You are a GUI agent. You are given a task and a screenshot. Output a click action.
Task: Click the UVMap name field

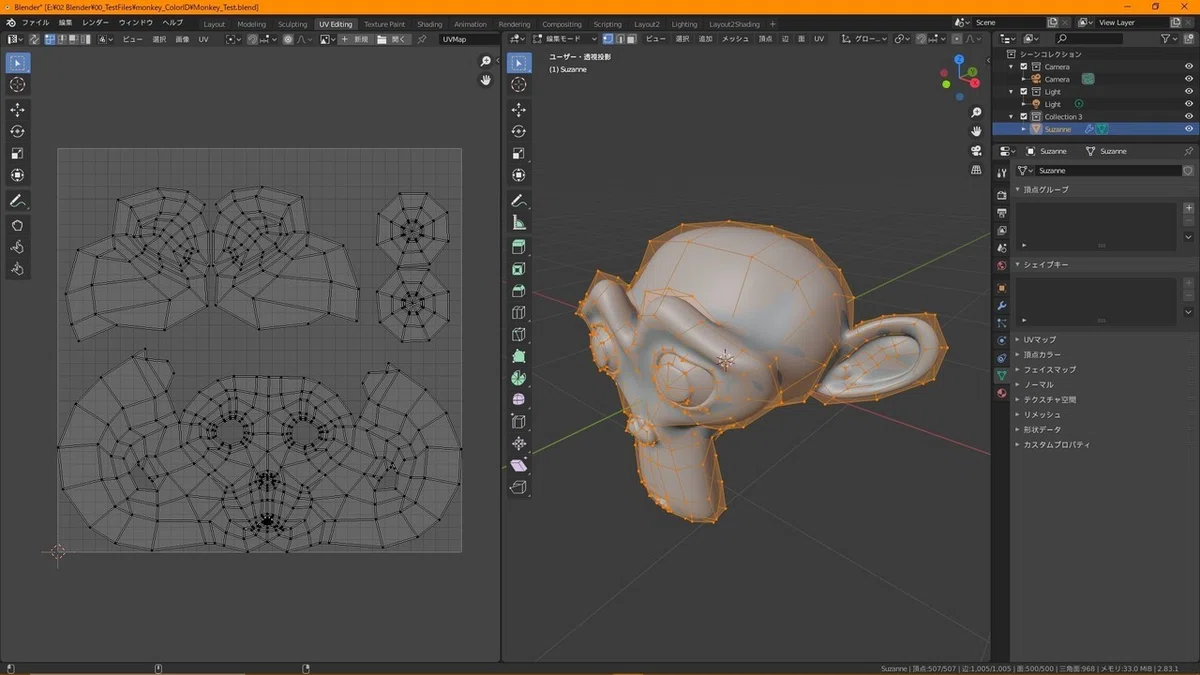468,39
